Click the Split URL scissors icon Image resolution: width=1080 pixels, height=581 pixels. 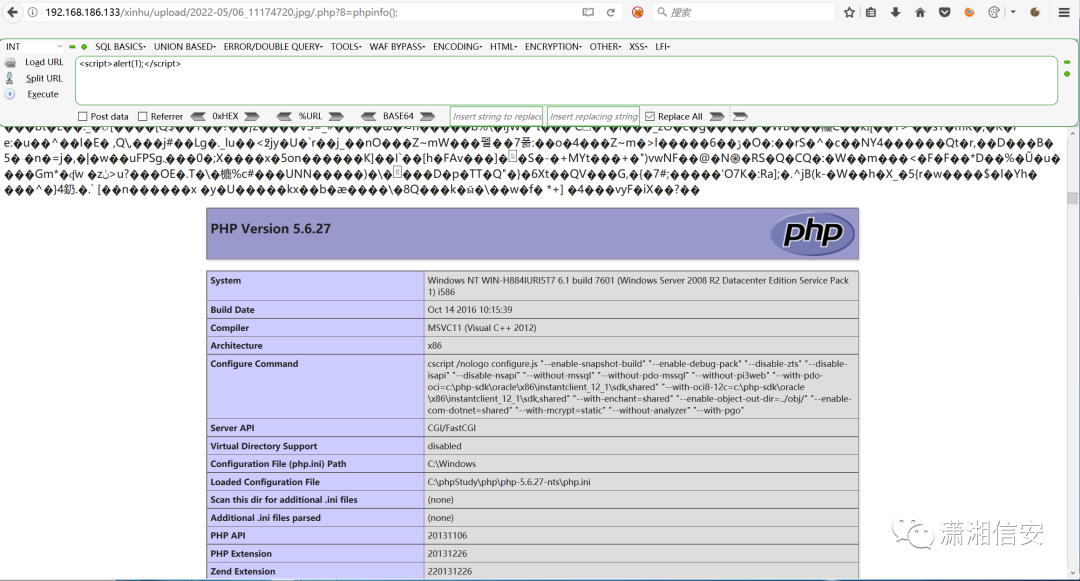point(10,78)
